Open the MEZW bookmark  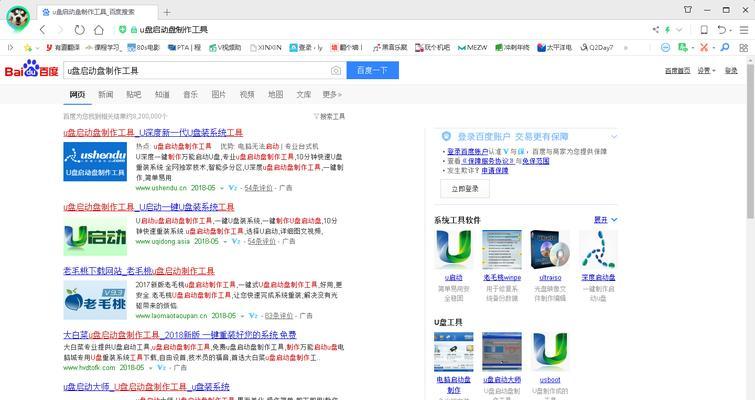(472, 48)
